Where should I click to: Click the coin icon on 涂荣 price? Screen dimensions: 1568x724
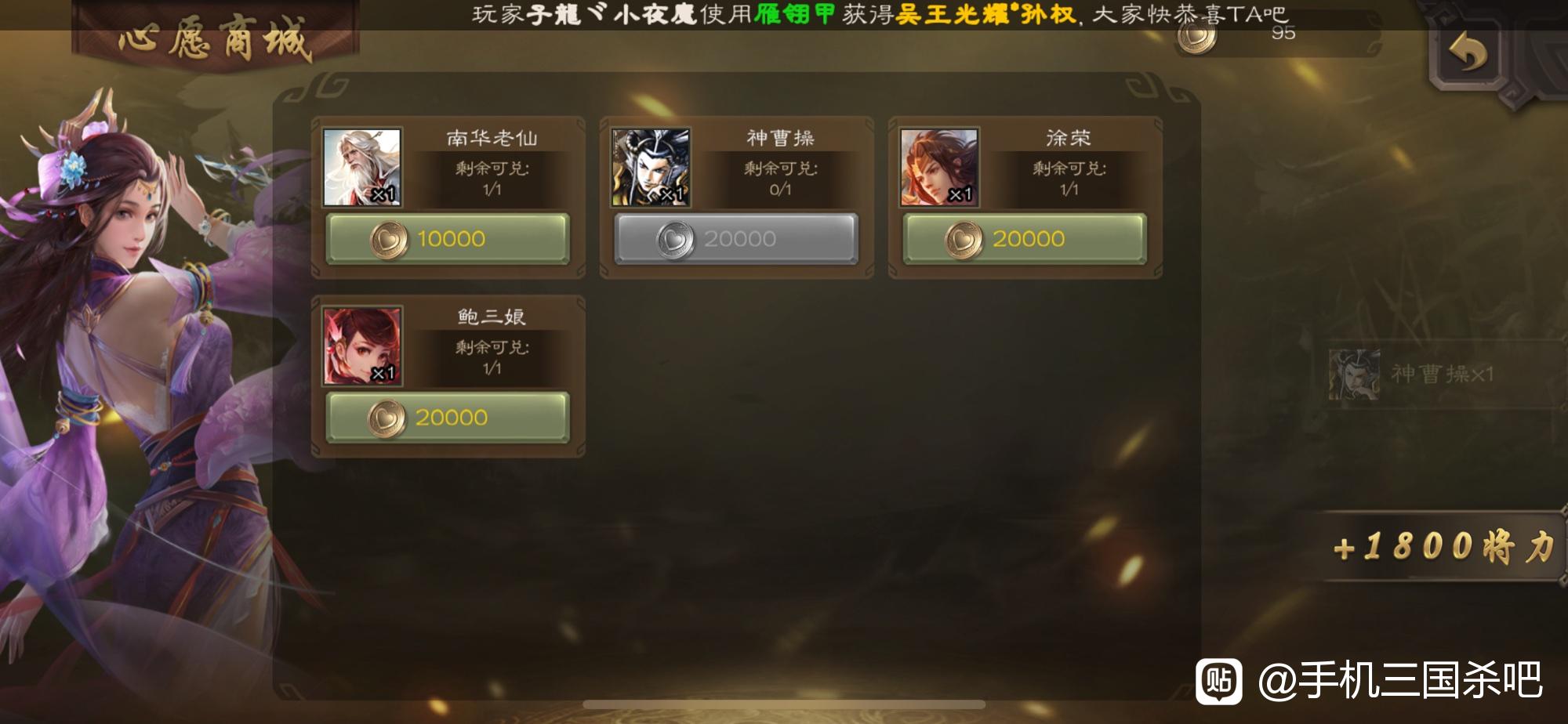(x=964, y=239)
